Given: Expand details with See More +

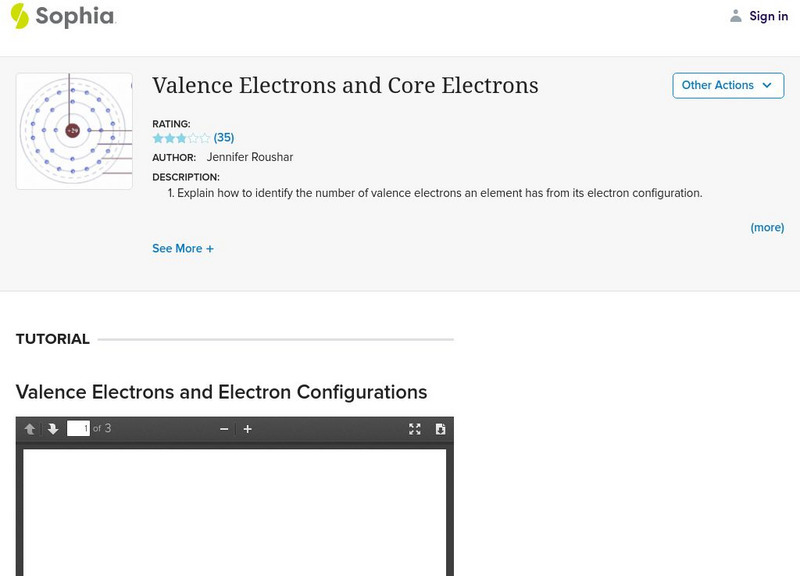Looking at the screenshot, I should click(x=183, y=248).
